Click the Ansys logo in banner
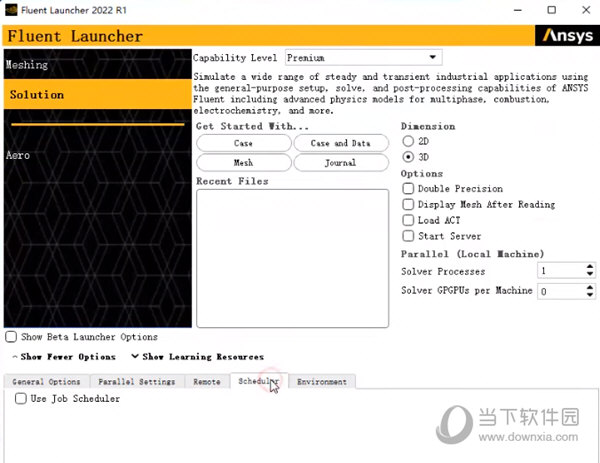Image resolution: width=600 pixels, height=463 pixels. coord(567,36)
